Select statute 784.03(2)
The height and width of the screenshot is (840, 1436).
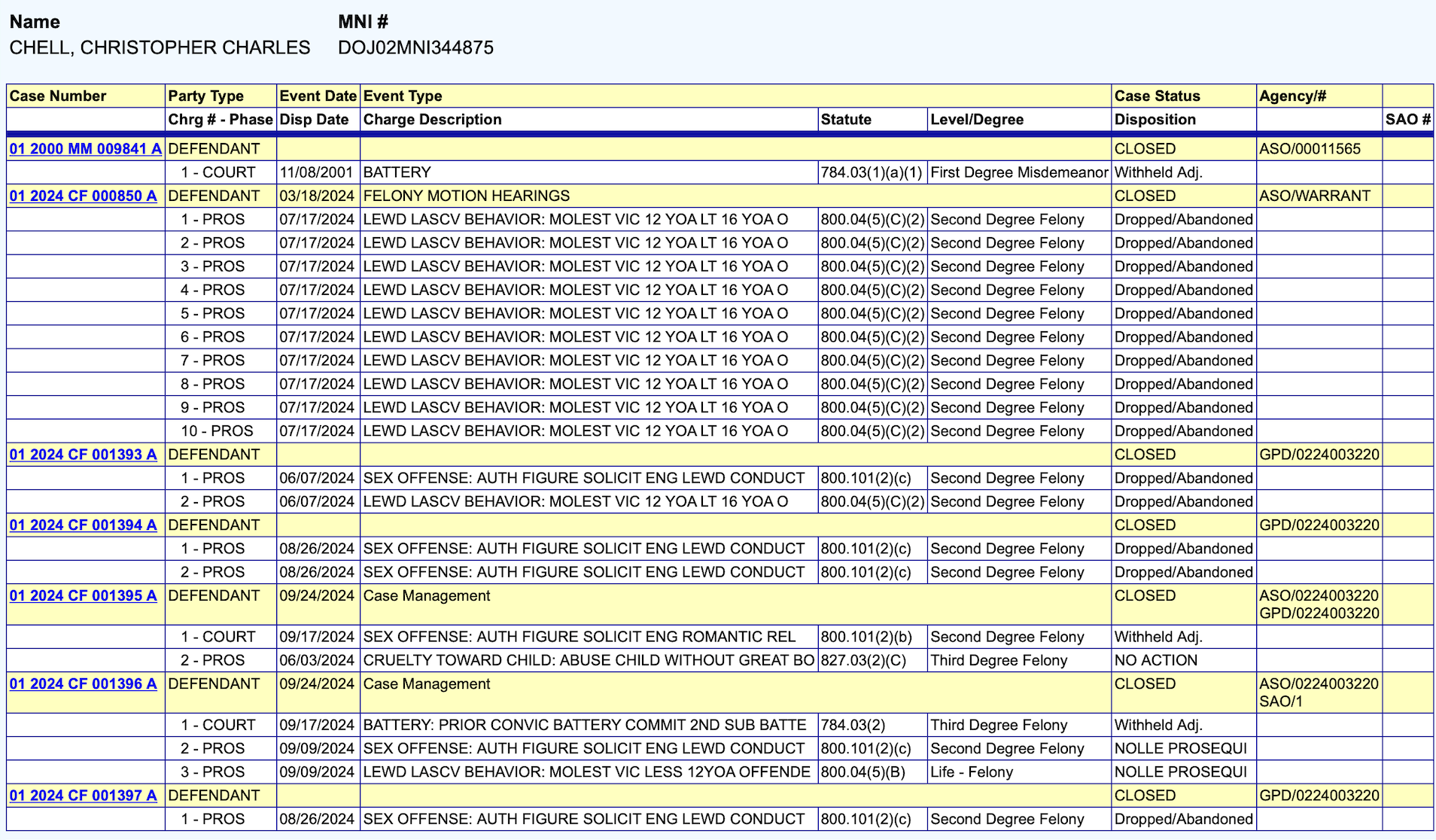pyautogui.click(x=853, y=725)
